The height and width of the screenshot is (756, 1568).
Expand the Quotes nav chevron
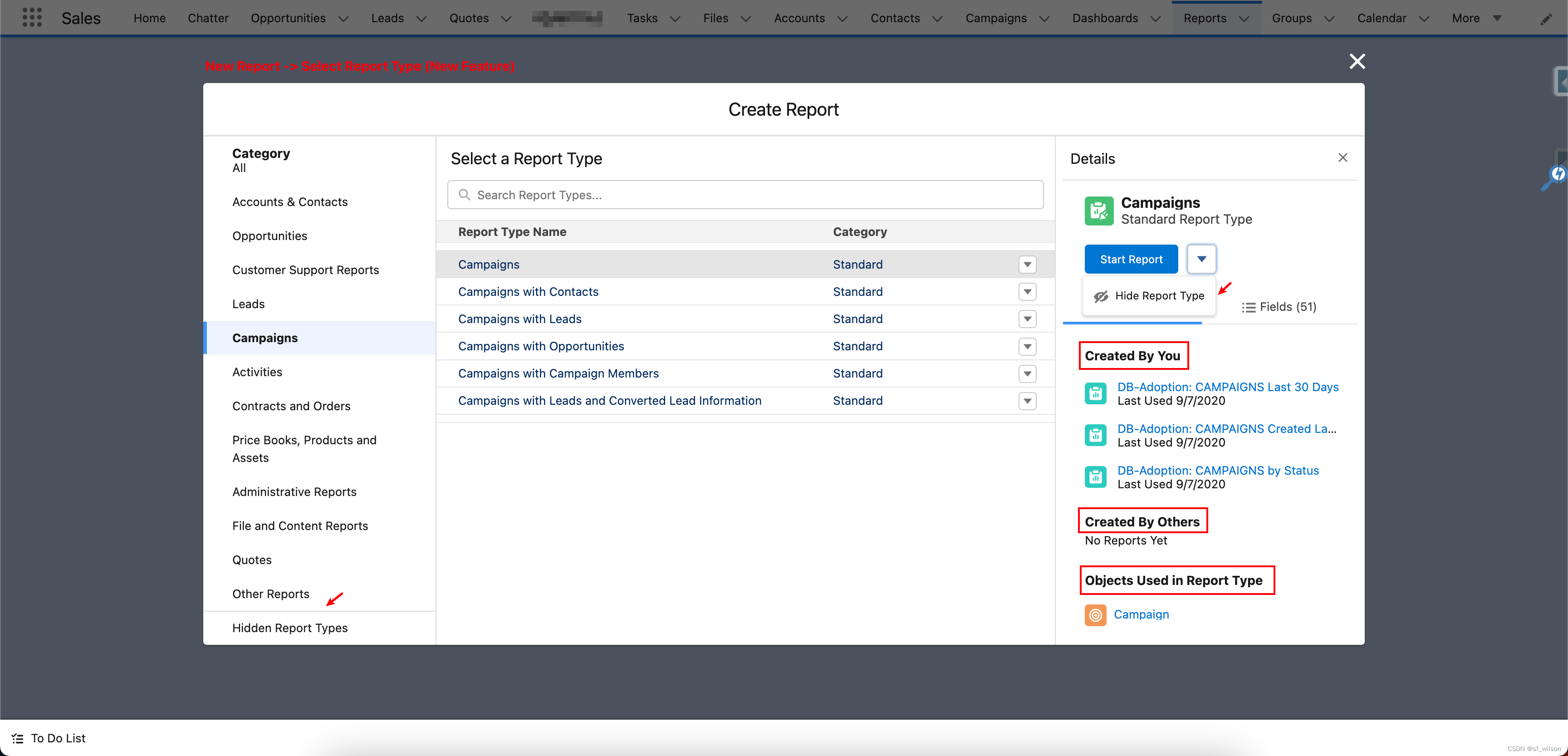[506, 19]
